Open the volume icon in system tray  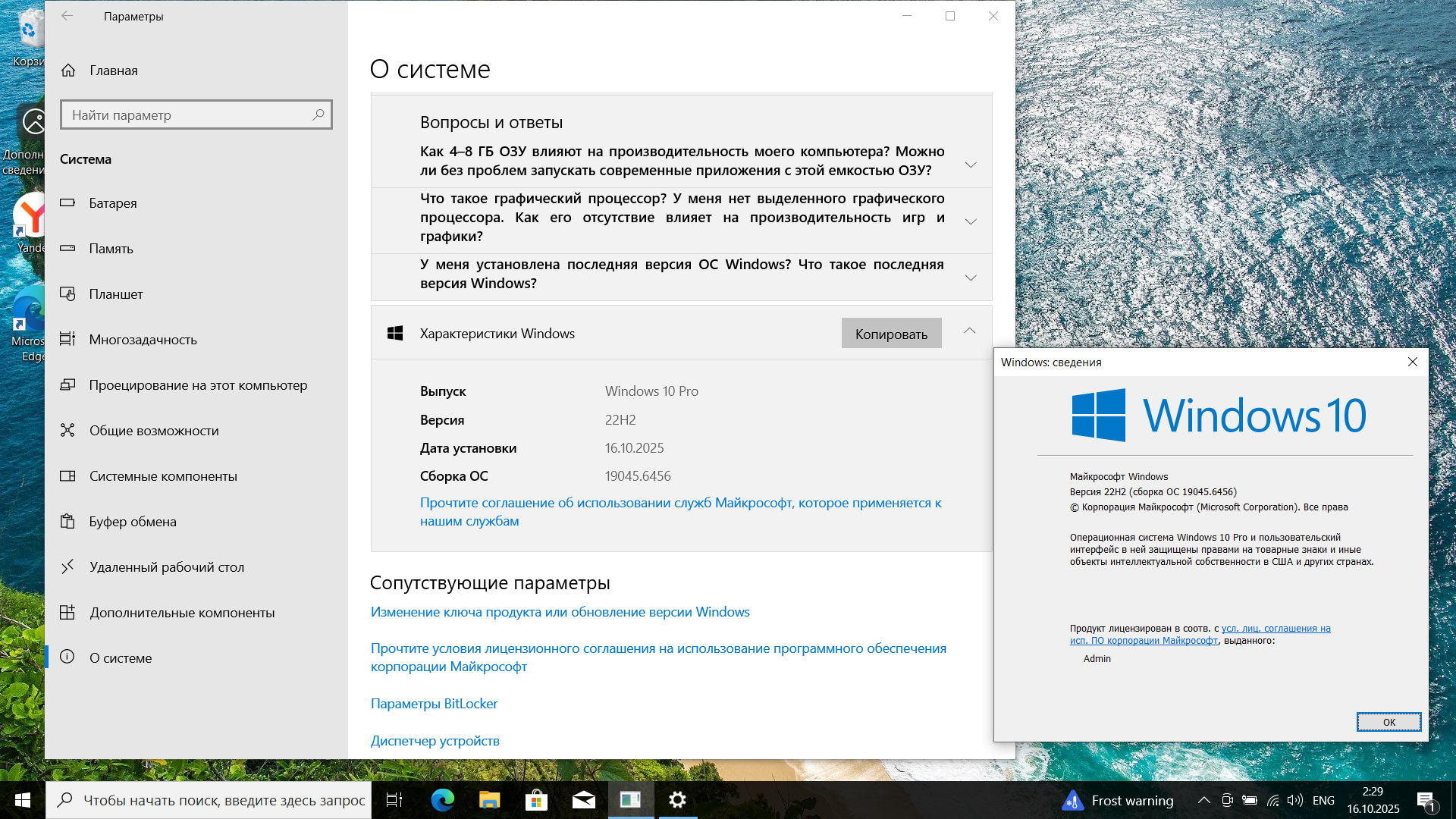[x=1295, y=800]
